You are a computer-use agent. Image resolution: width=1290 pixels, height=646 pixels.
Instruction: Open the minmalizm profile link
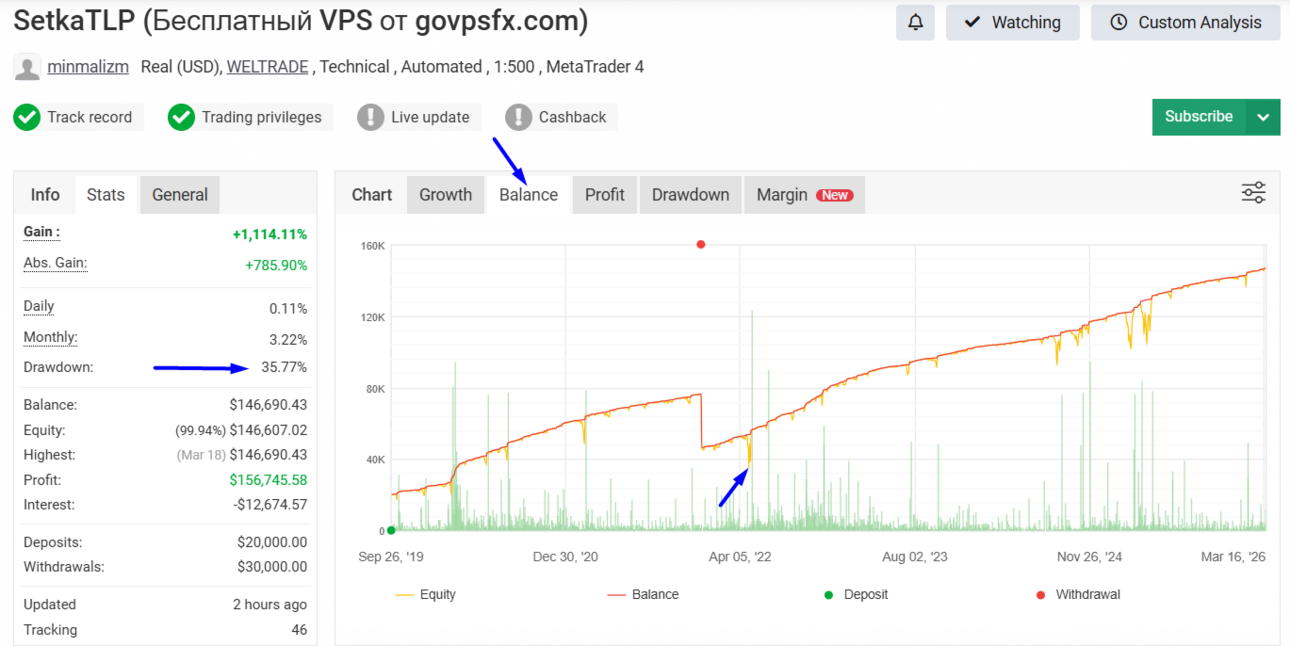point(88,67)
